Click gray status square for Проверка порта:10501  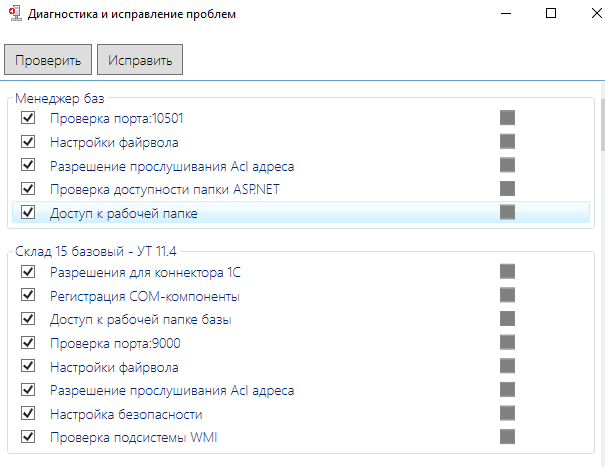point(507,118)
